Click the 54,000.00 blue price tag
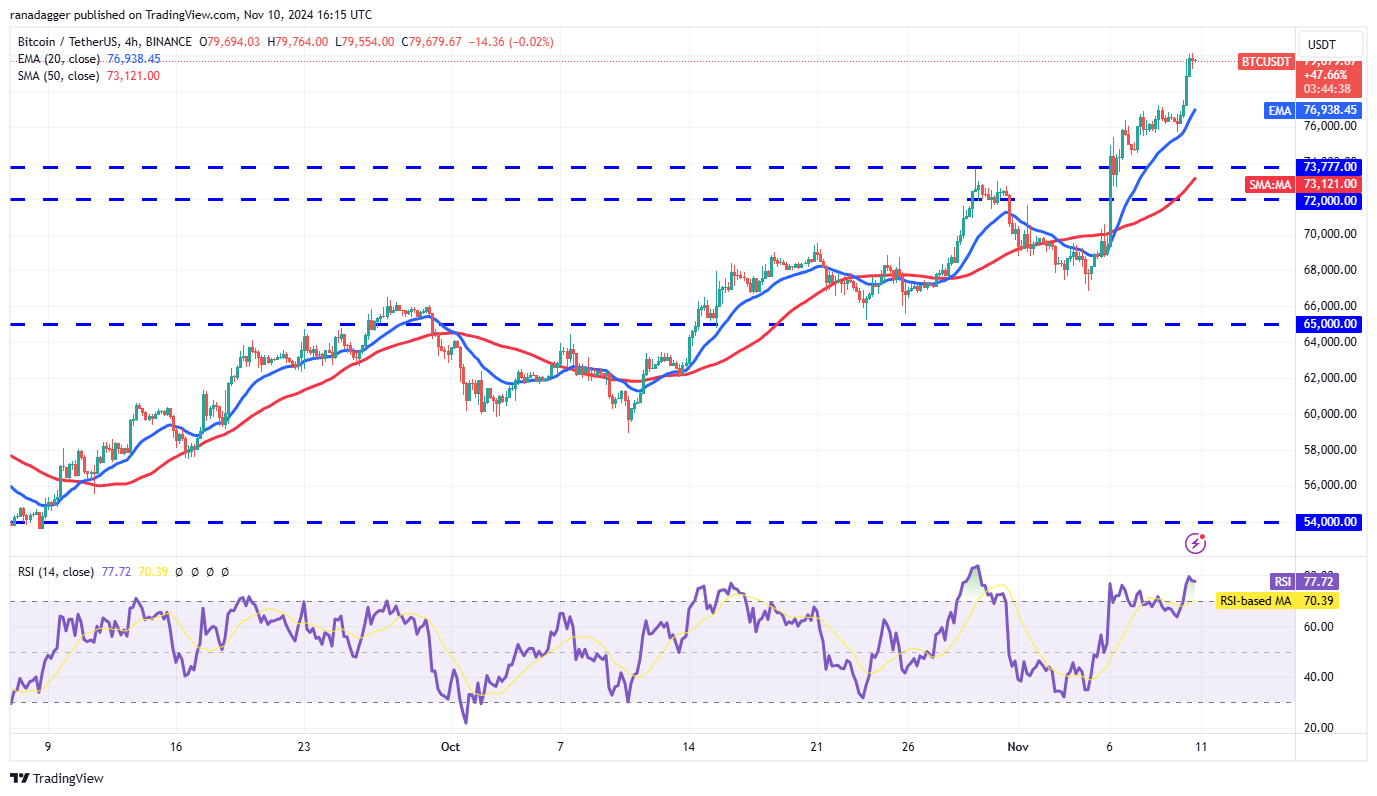Viewport: 1377px width, 796px height. [1329, 522]
